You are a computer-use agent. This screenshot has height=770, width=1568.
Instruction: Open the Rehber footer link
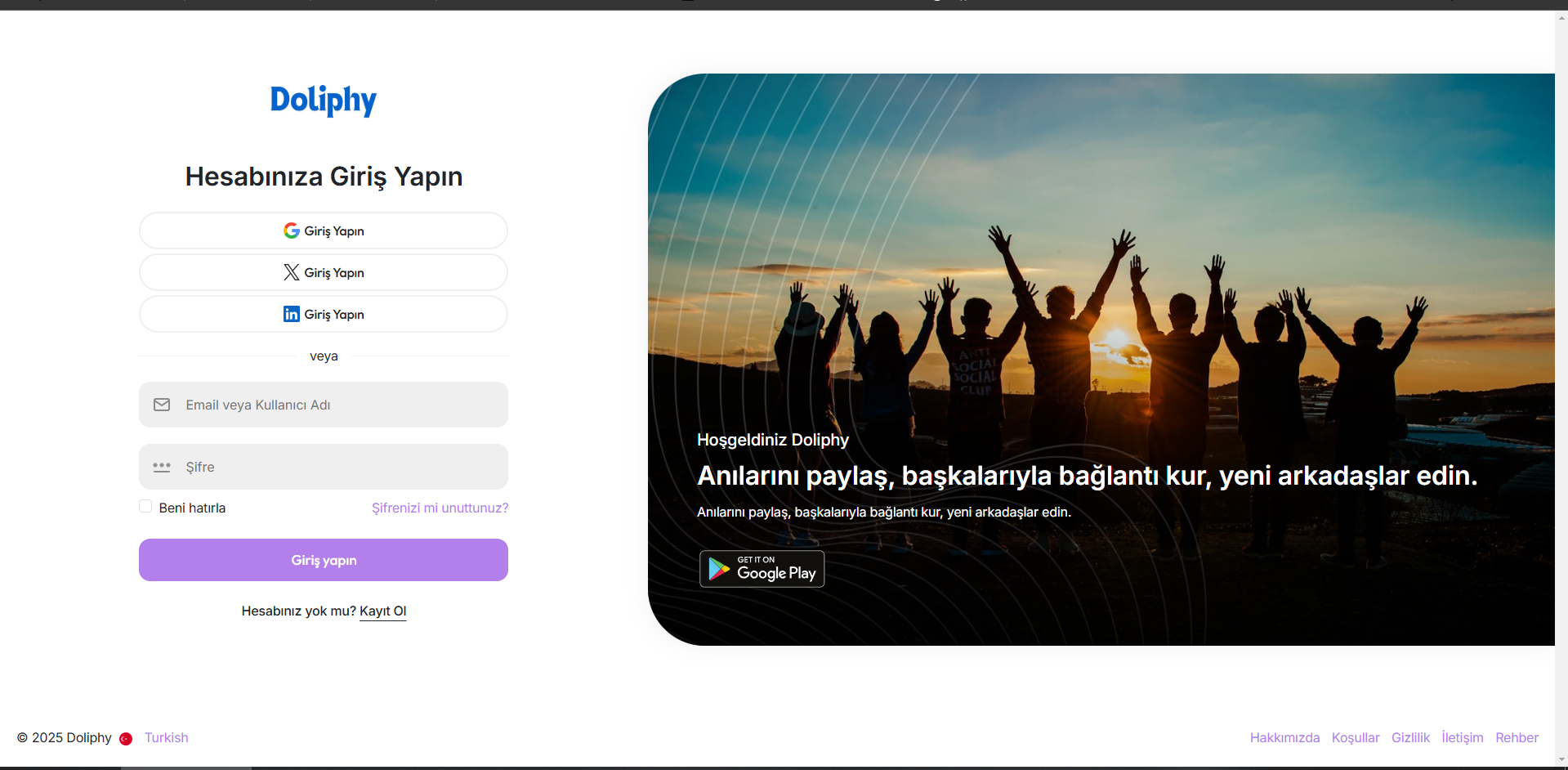coord(1517,737)
